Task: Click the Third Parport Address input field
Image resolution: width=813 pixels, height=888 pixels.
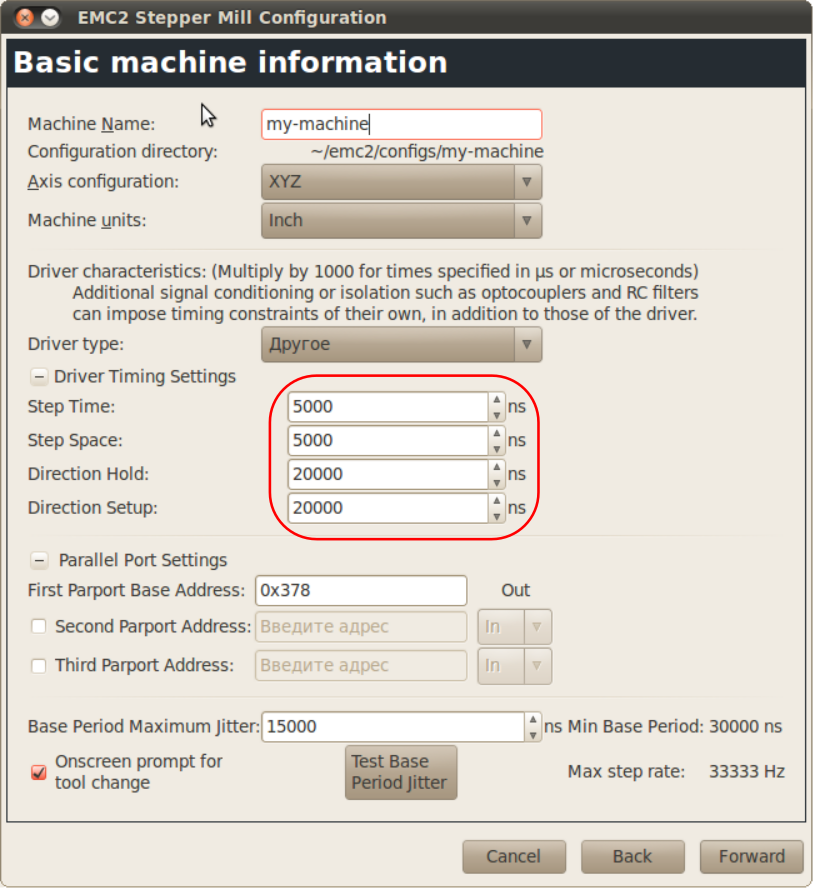Action: 361,665
